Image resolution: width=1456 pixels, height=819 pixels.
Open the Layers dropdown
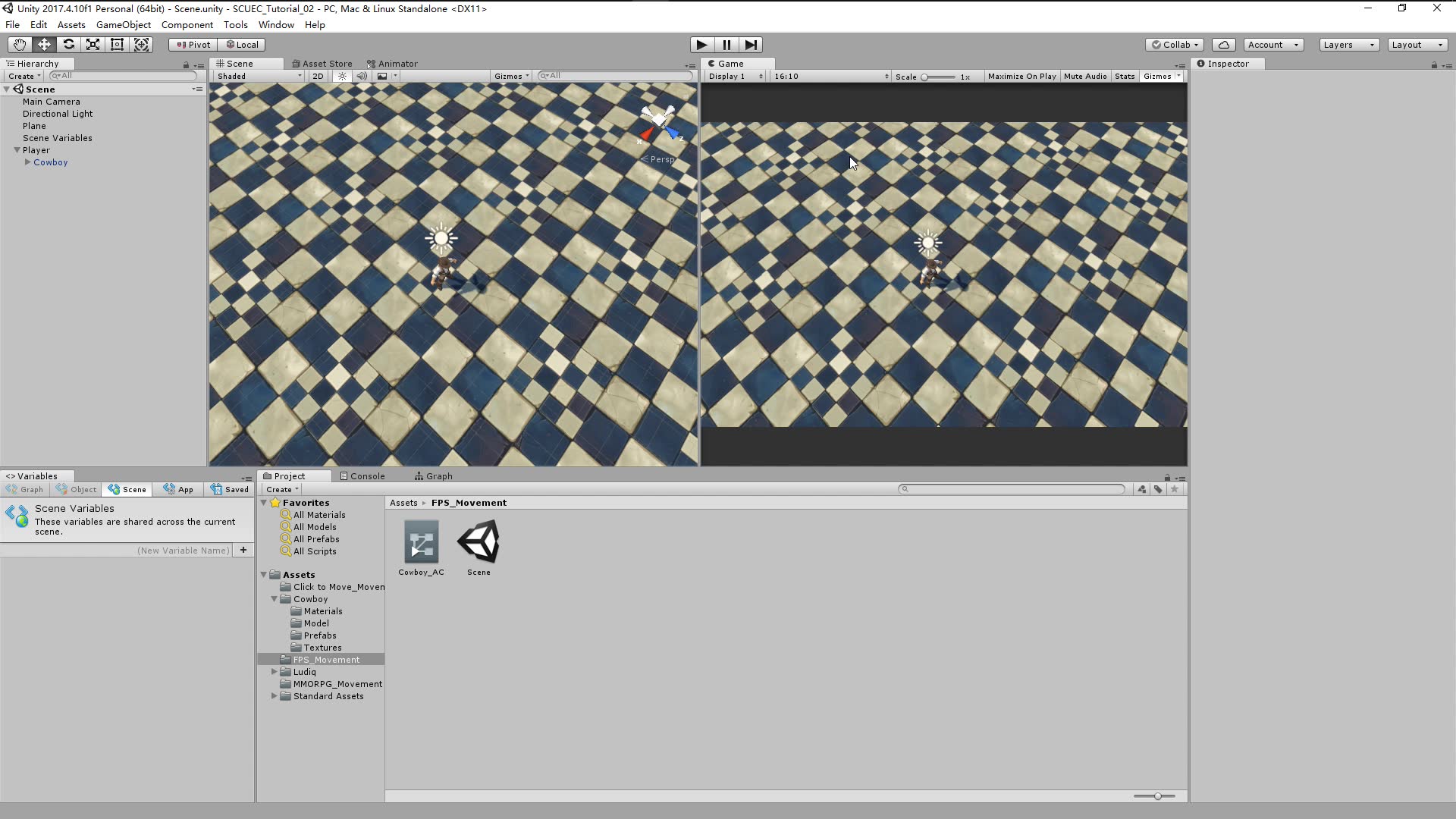(1348, 45)
